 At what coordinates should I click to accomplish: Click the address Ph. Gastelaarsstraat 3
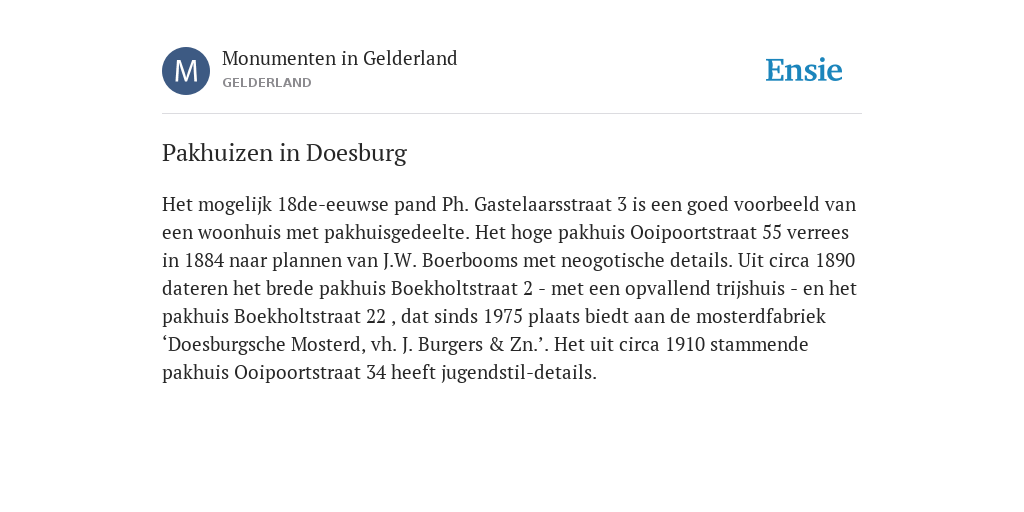535,205
